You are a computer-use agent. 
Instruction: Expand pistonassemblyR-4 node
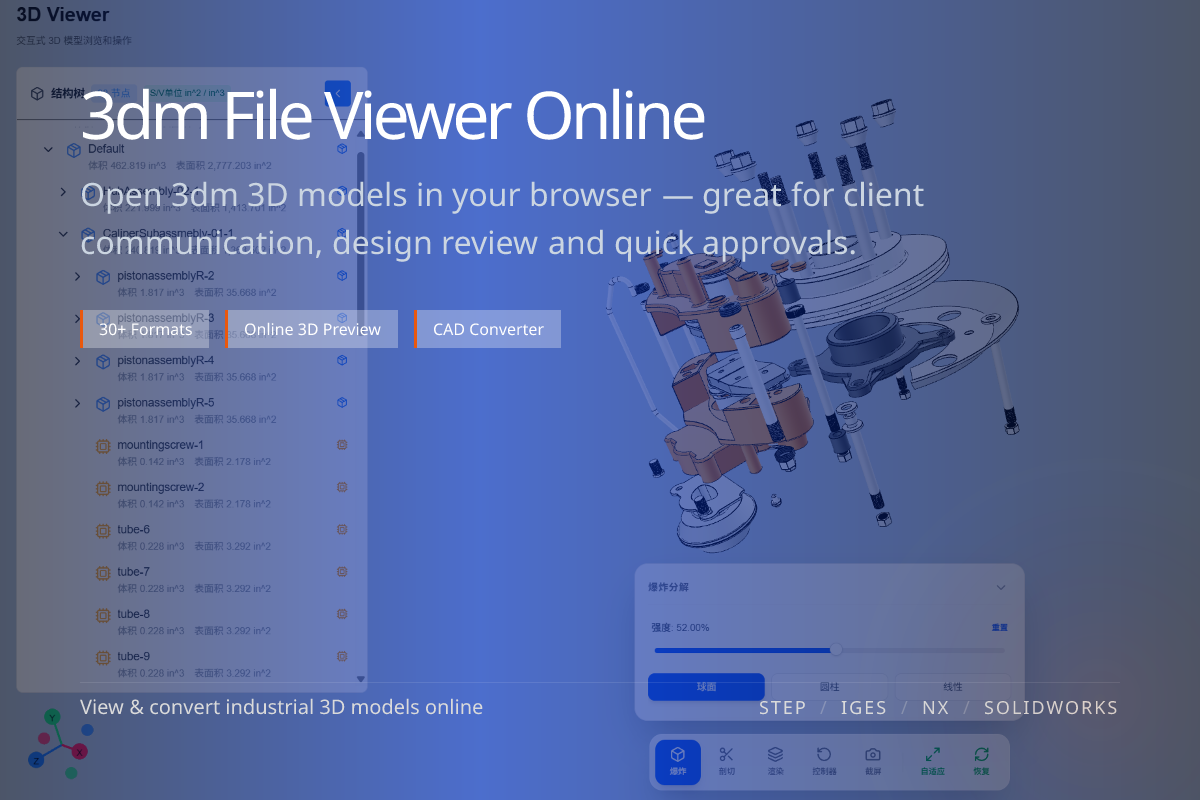tap(78, 361)
